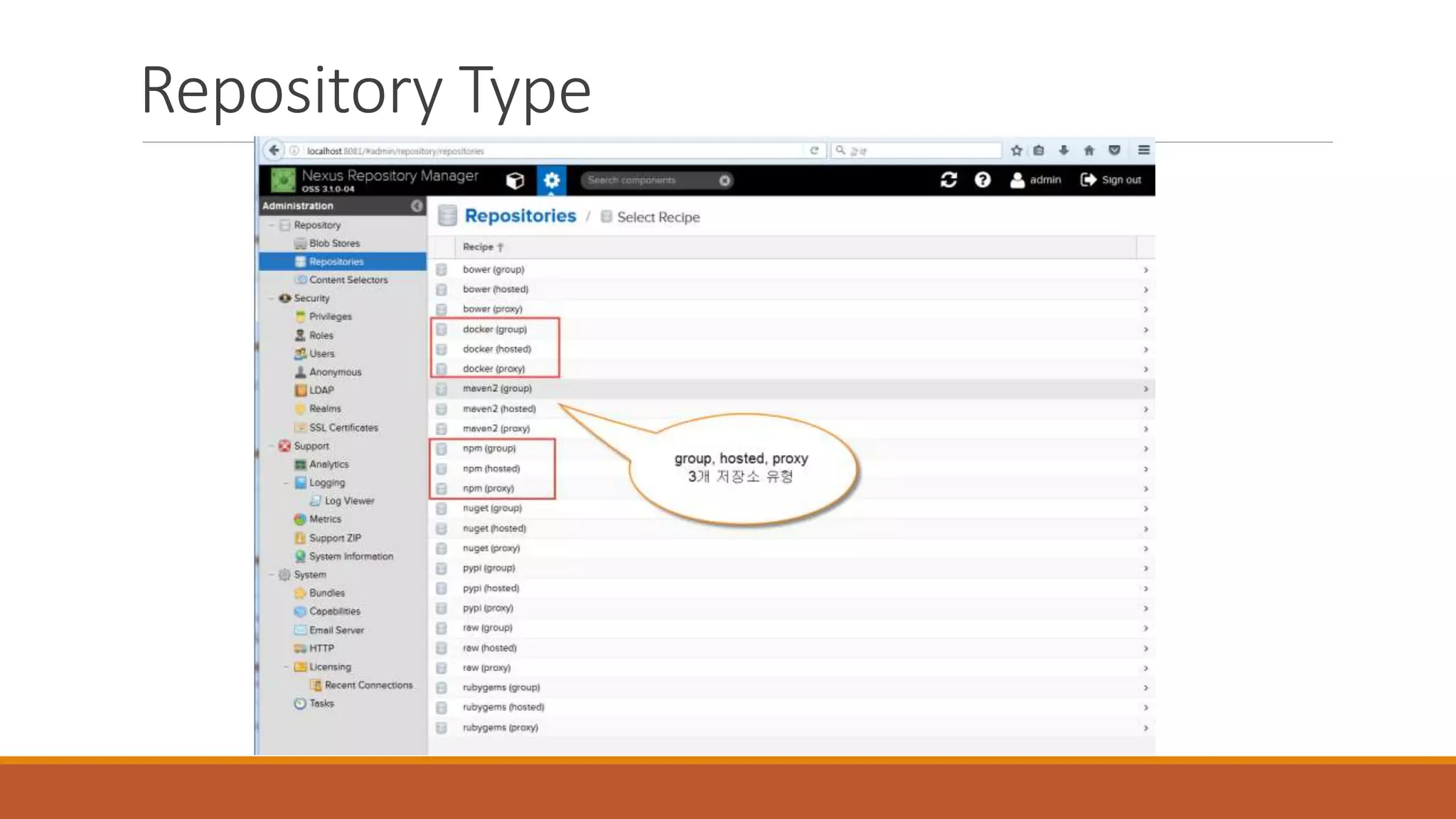Collapse the Licensing tree node
The width and height of the screenshot is (1456, 819).
(x=287, y=667)
